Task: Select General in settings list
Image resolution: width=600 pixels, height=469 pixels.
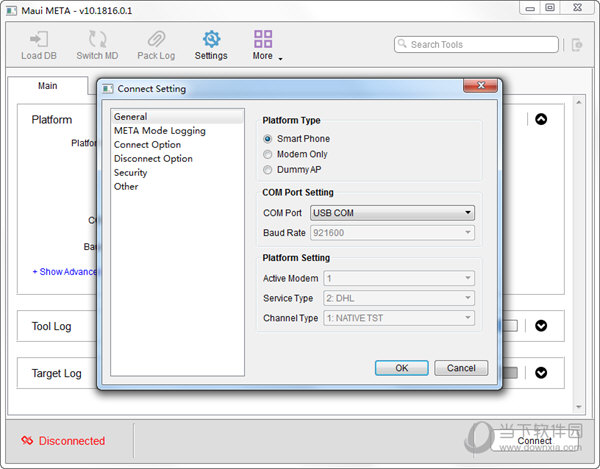Action: pyautogui.click(x=177, y=117)
